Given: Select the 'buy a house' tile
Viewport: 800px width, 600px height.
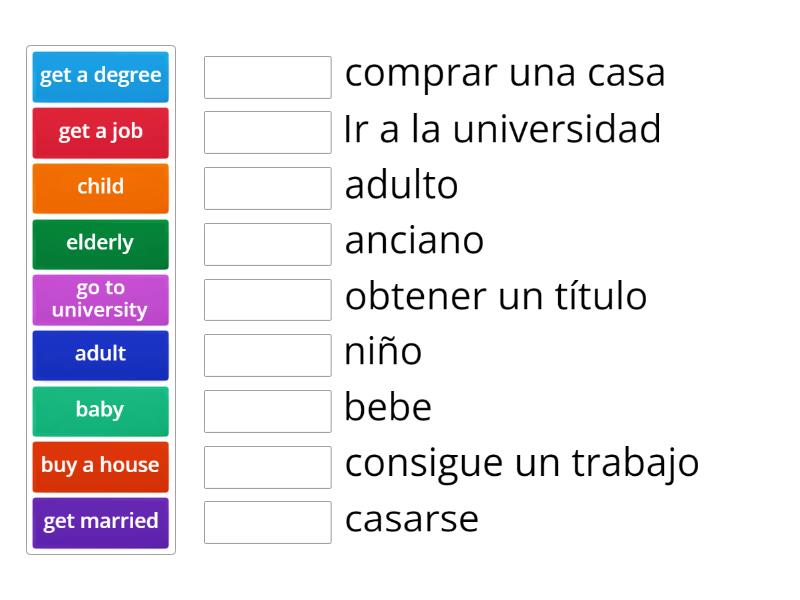Looking at the screenshot, I should click(100, 465).
